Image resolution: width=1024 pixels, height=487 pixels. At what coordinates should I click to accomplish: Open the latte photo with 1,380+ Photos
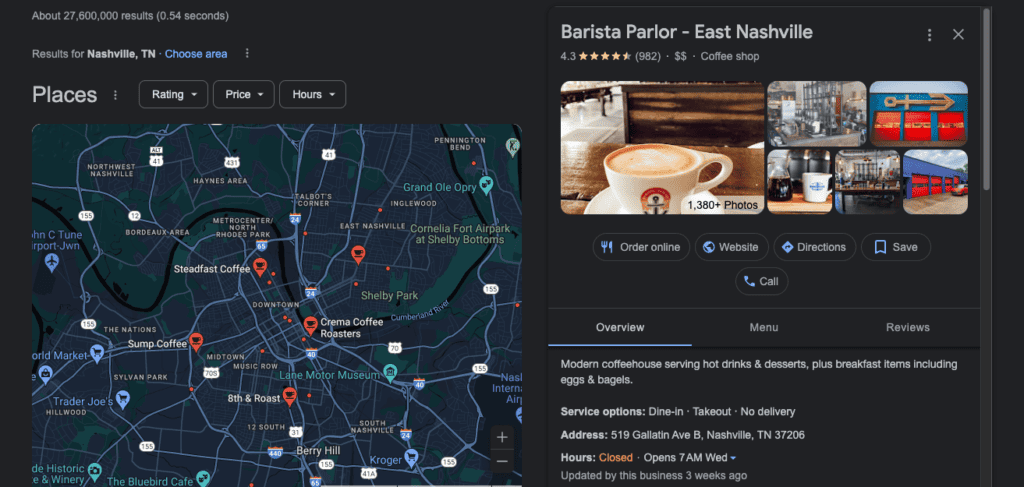pyautogui.click(x=662, y=148)
